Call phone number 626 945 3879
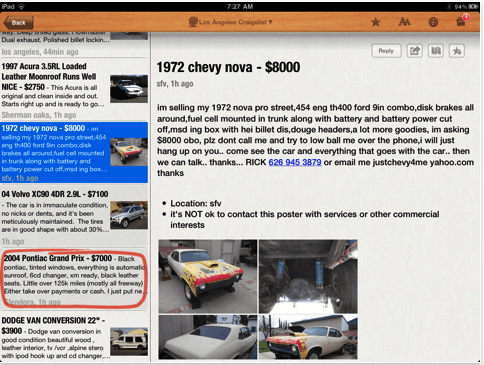 [x=295, y=162]
